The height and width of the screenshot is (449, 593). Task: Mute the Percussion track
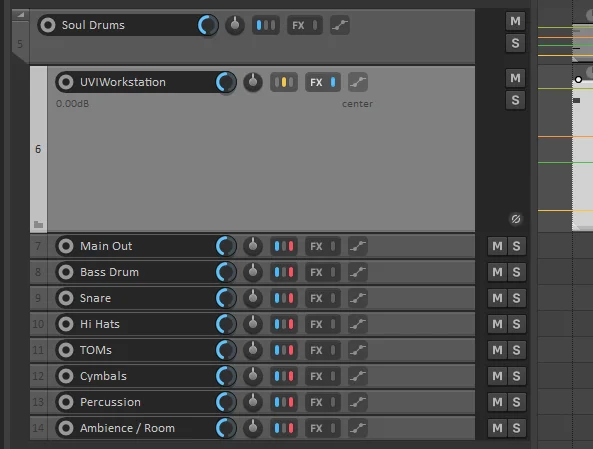497,402
